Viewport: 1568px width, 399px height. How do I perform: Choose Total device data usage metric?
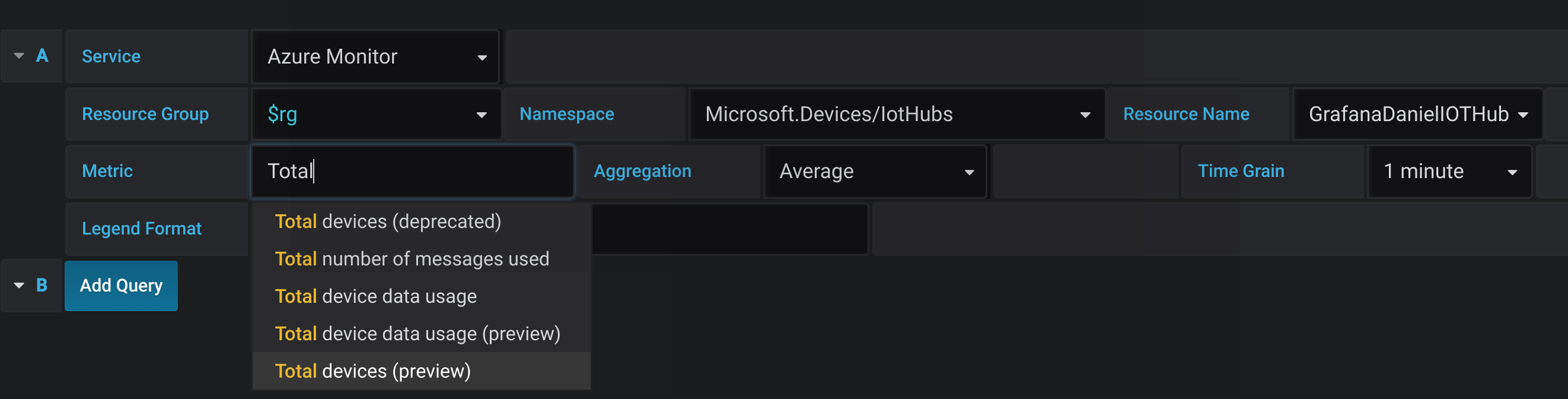point(421,297)
